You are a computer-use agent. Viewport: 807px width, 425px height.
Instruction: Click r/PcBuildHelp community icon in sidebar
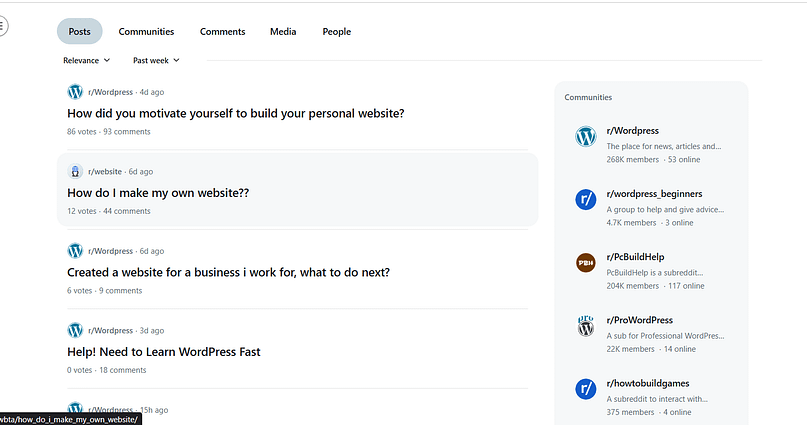click(x=586, y=262)
